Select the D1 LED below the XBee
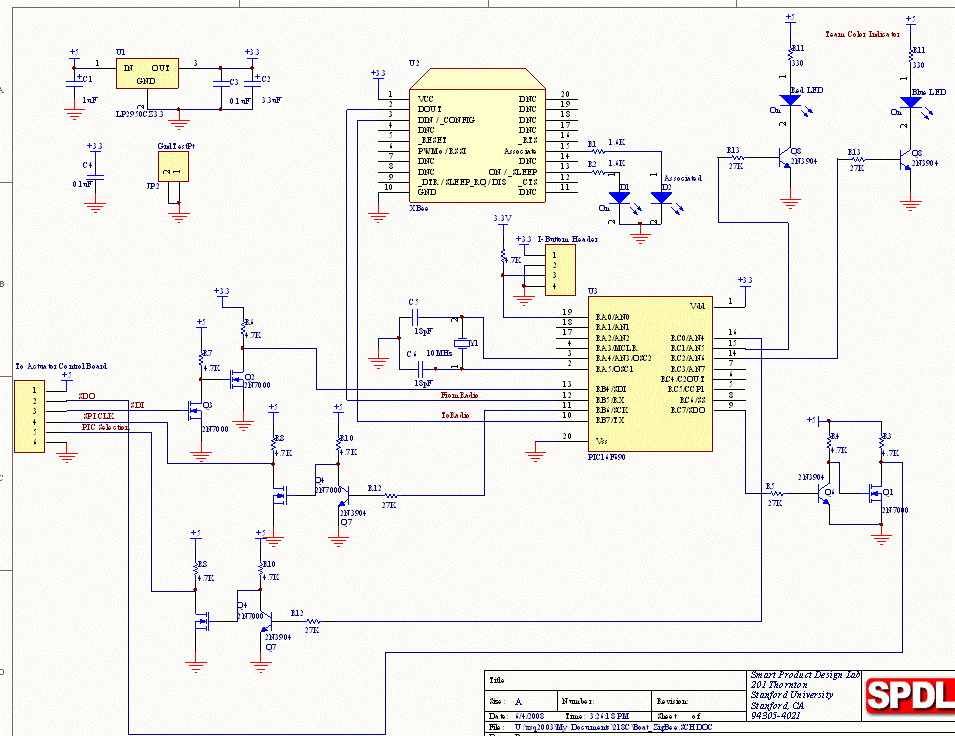 pyautogui.click(x=621, y=198)
